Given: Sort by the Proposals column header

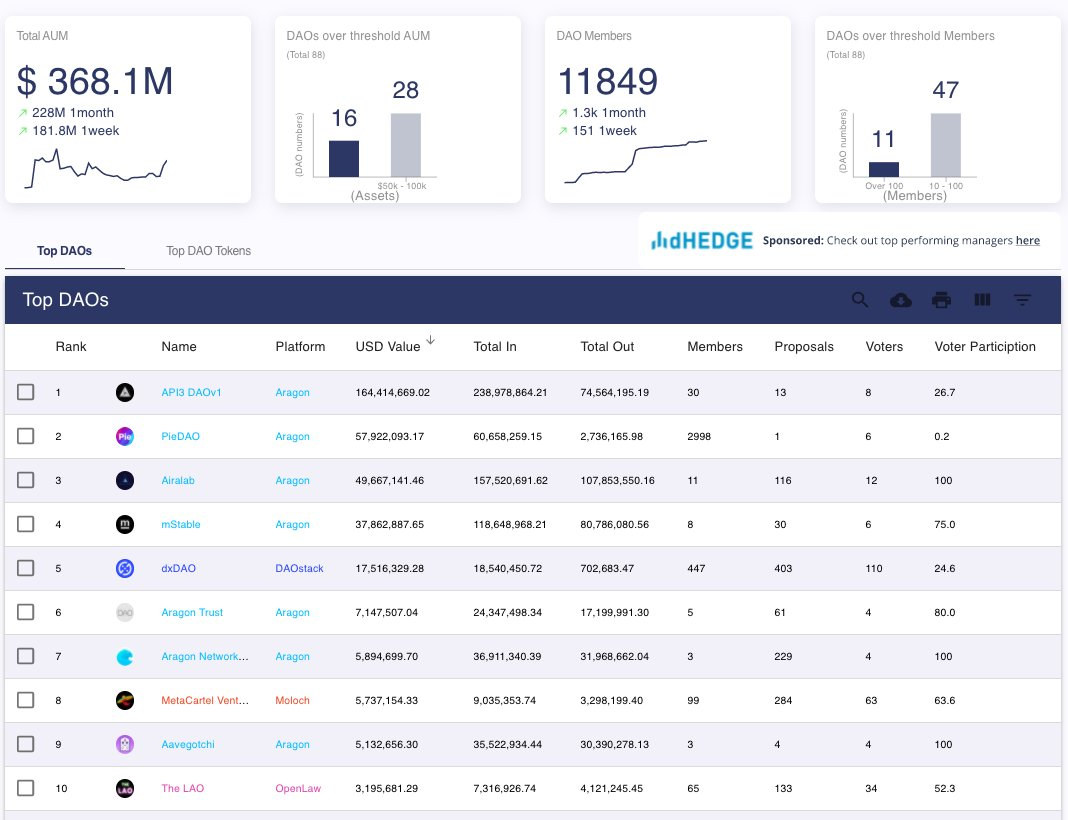Looking at the screenshot, I should tap(804, 347).
